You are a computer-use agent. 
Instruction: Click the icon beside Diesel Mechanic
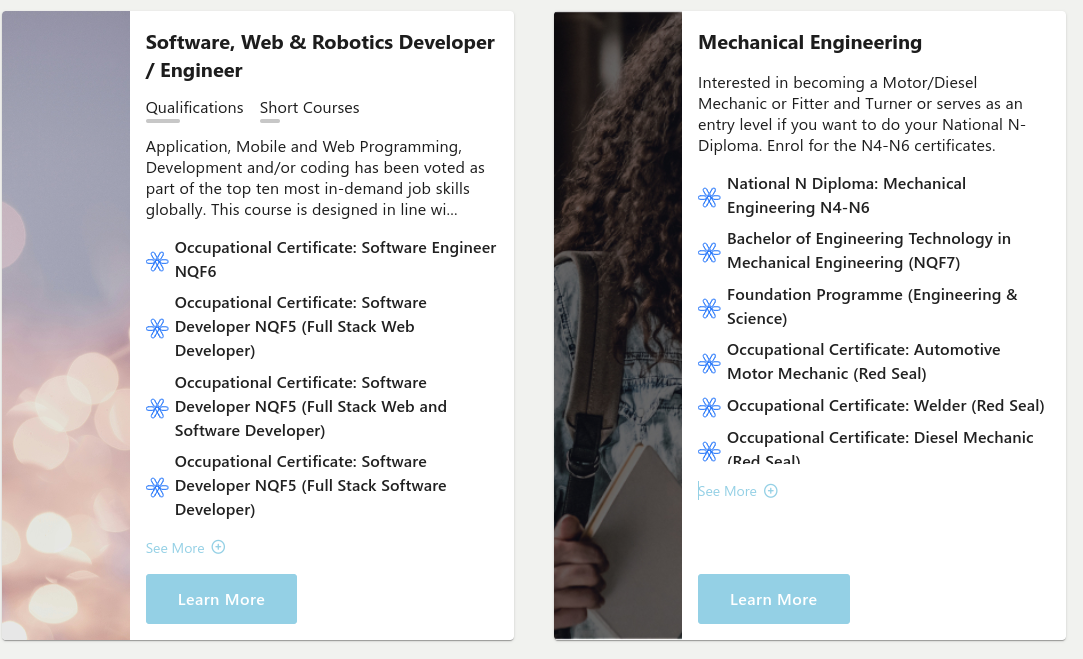click(x=709, y=451)
